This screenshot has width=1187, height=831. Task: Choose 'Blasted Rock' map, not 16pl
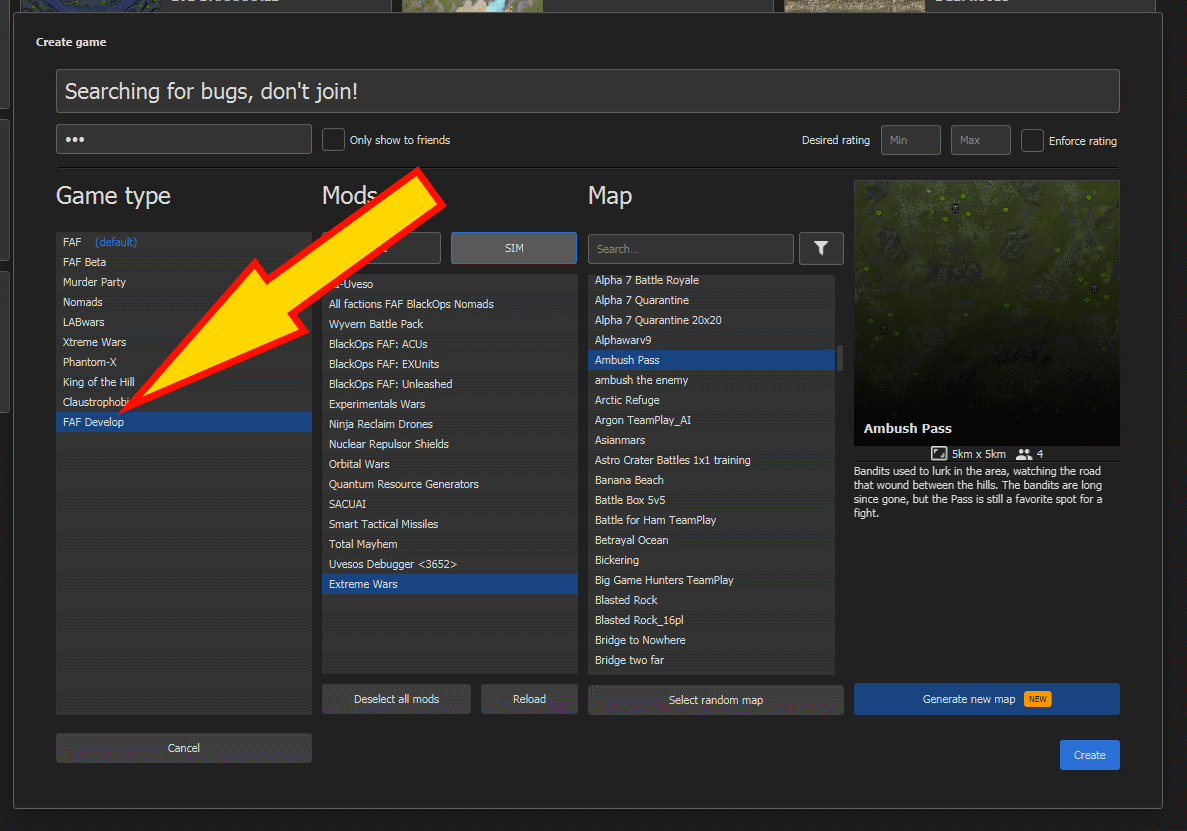click(x=711, y=600)
